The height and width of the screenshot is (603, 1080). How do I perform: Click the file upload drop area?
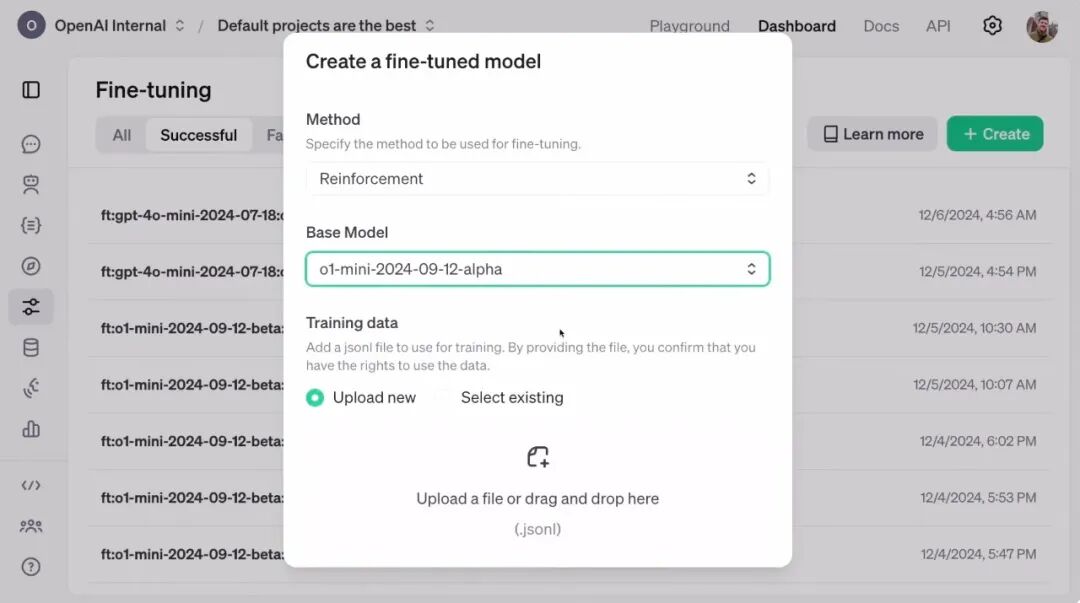(537, 490)
